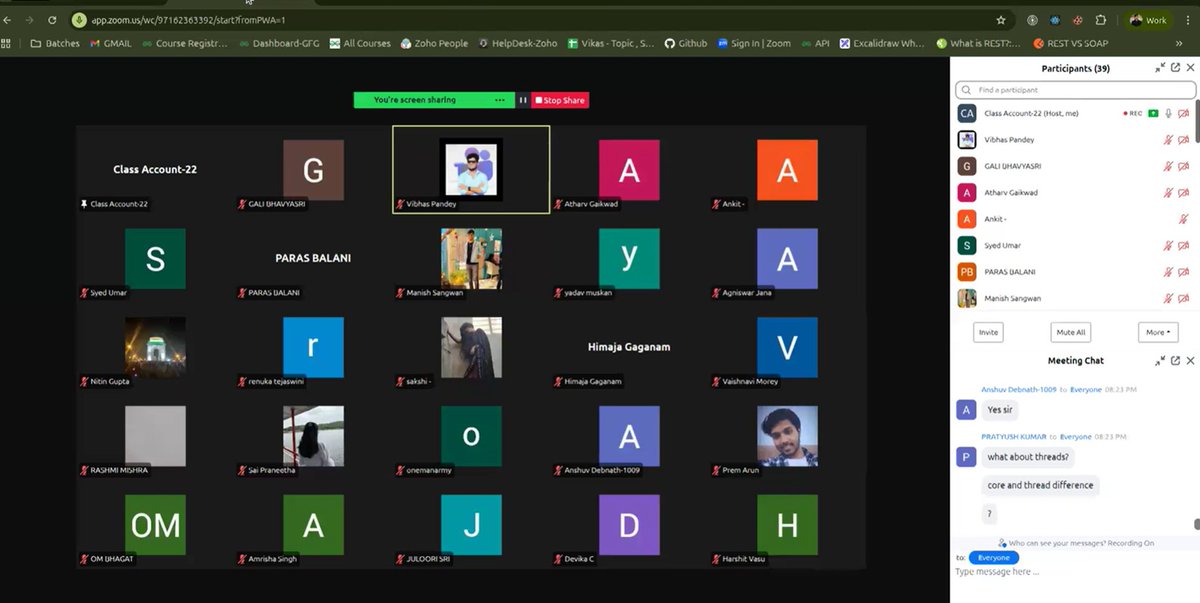The height and width of the screenshot is (603, 1200).
Task: Select Prem Arun's video tile
Action: [x=787, y=436]
